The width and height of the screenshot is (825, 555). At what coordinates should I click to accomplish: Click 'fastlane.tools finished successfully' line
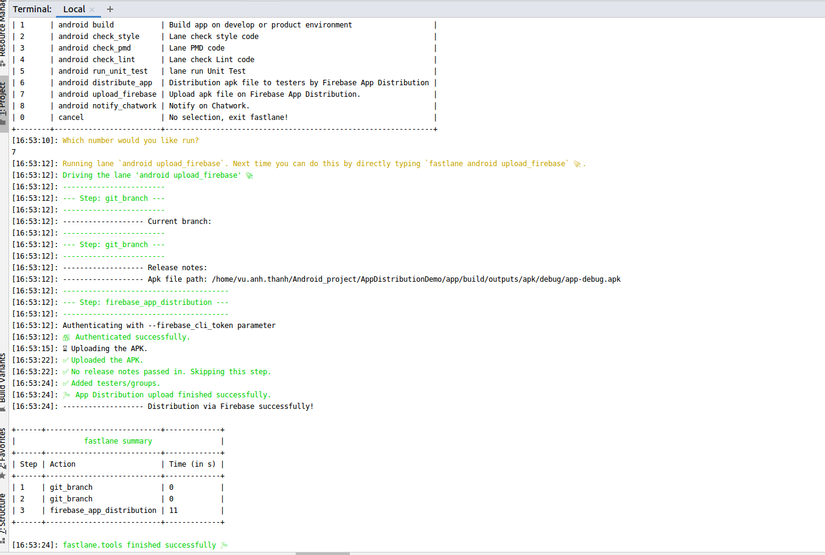tap(145, 546)
